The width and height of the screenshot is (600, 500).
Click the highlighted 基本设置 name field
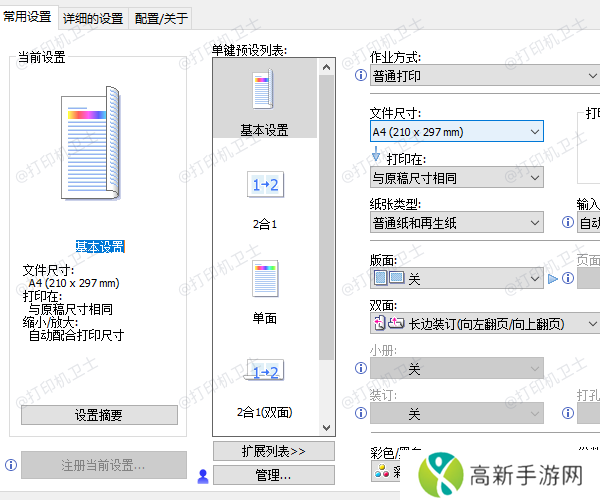pyautogui.click(x=100, y=247)
